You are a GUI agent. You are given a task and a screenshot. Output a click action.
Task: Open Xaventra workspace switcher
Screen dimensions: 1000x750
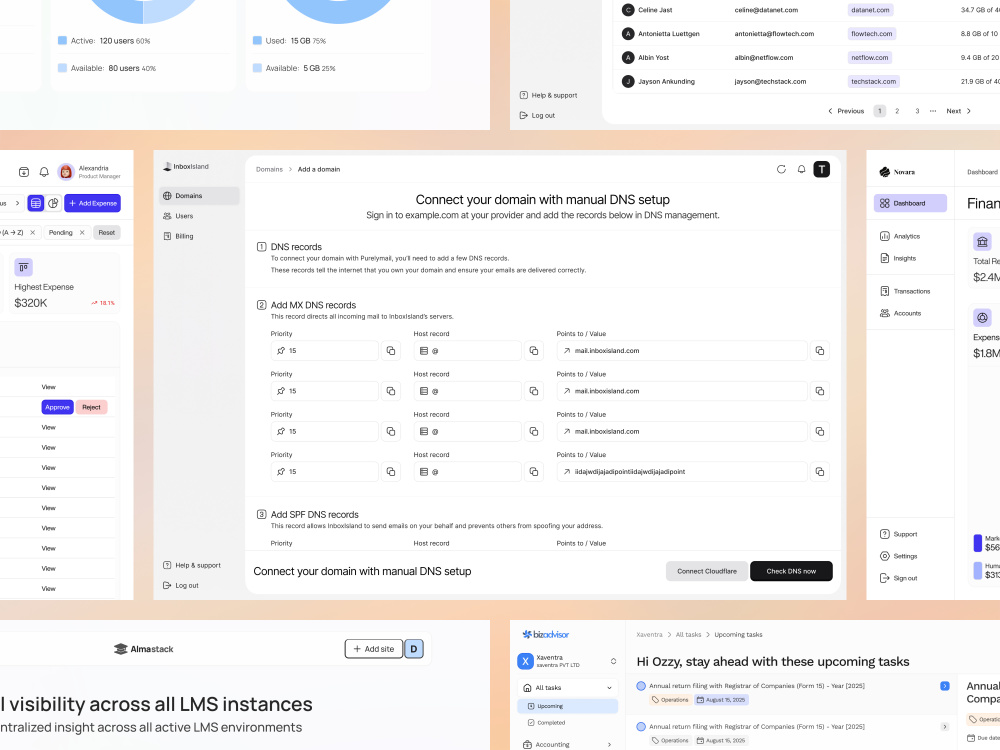567,661
